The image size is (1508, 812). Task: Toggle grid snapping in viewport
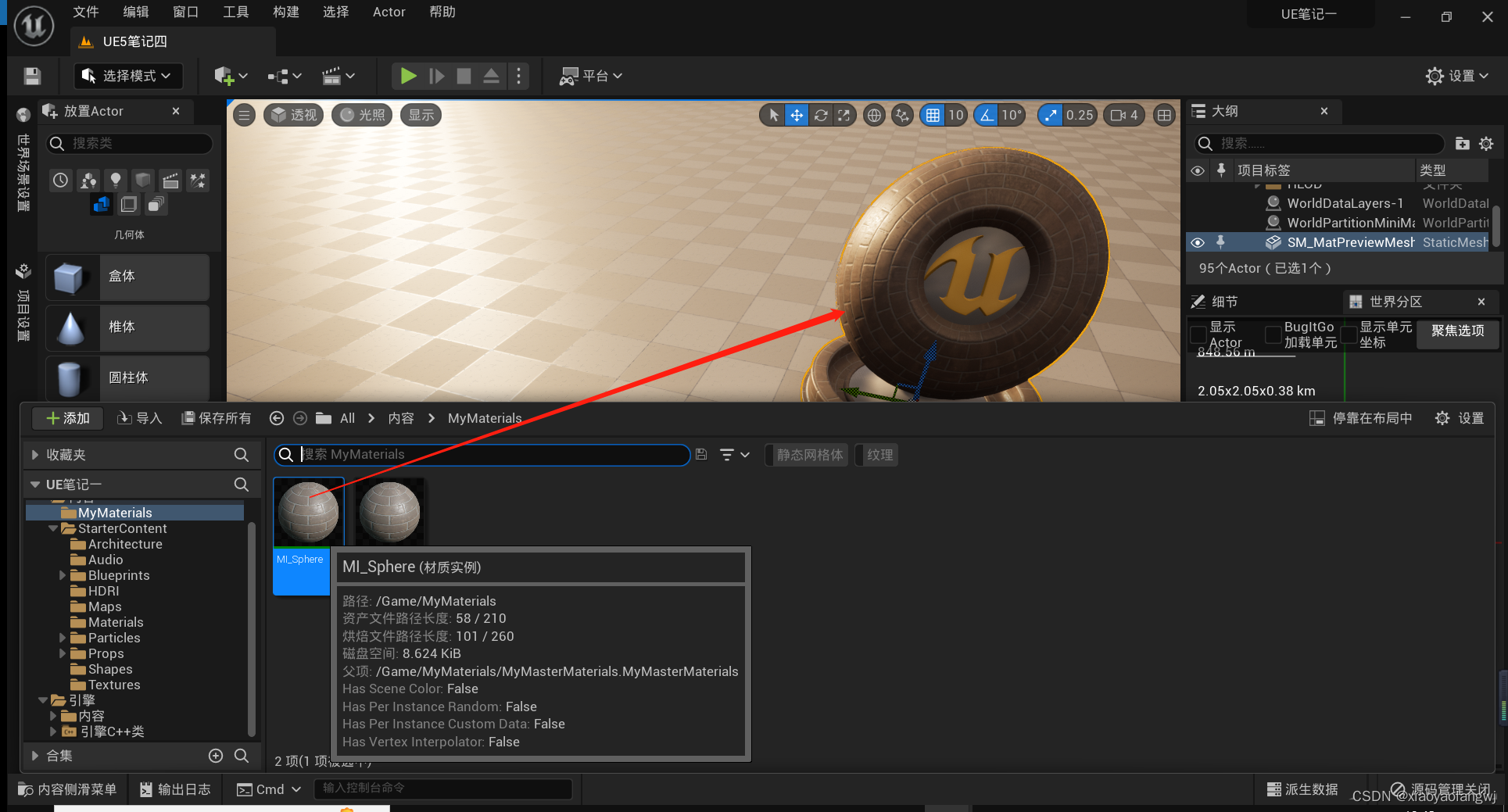pos(933,116)
